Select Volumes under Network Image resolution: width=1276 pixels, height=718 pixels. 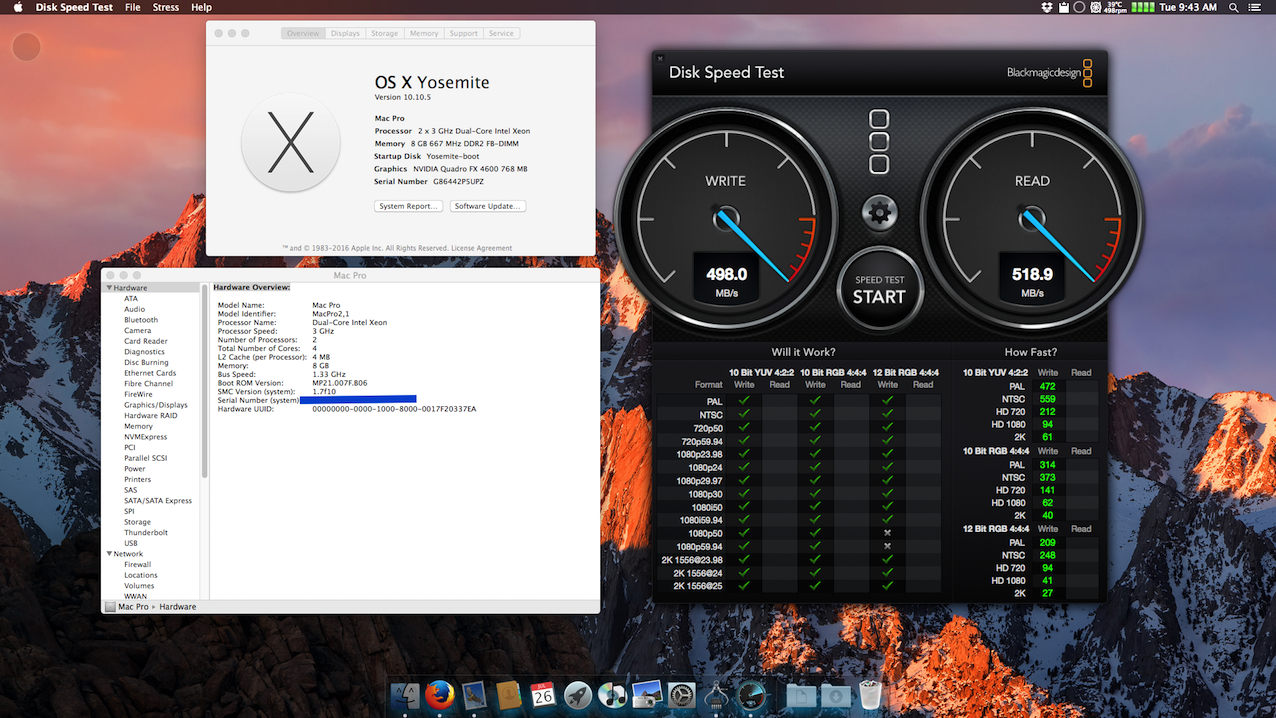[x=139, y=586]
